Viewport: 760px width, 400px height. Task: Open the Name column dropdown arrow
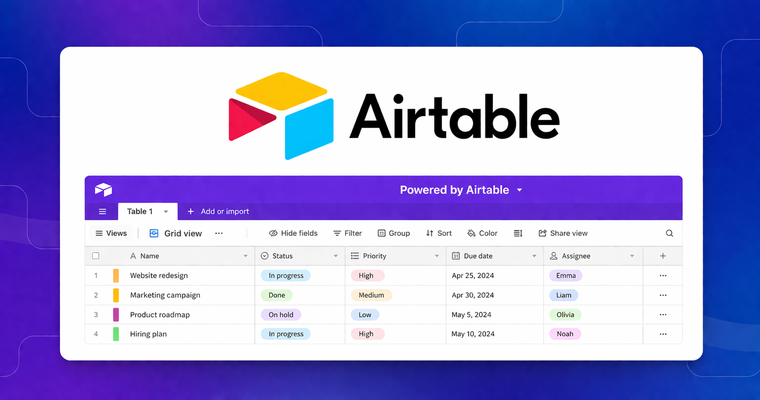[245, 256]
